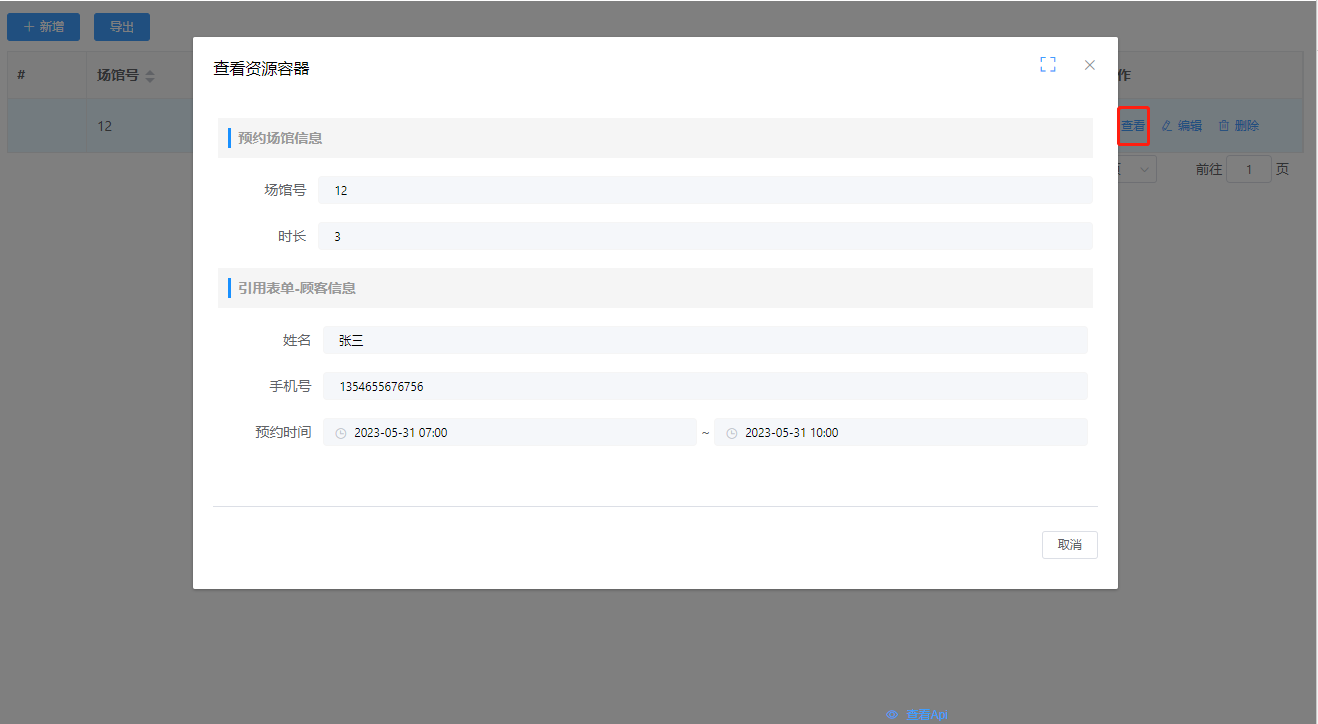The image size is (1318, 724).
Task: Click the 新增 button with plus icon
Action: (x=44, y=27)
